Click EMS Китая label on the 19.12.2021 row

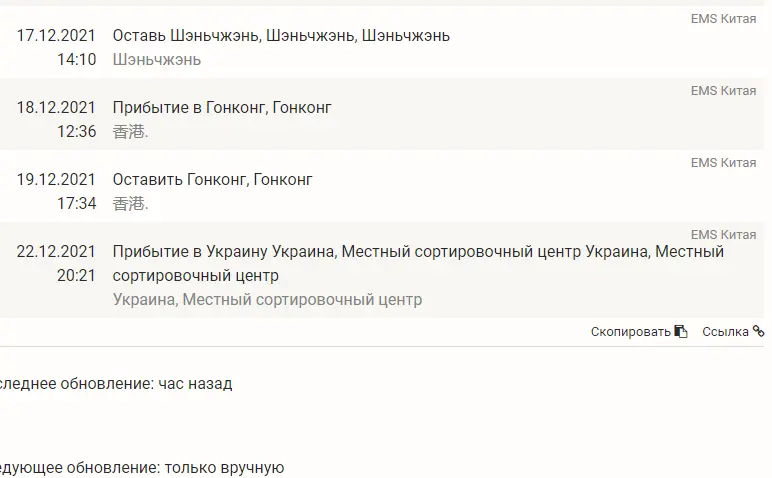pyautogui.click(x=723, y=162)
